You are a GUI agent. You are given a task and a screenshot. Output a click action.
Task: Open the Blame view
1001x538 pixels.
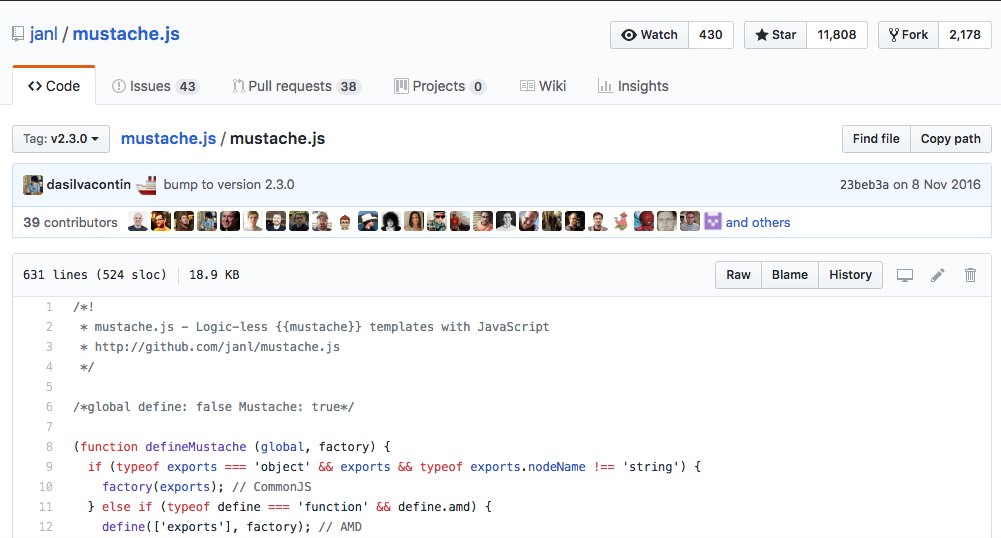click(790, 275)
